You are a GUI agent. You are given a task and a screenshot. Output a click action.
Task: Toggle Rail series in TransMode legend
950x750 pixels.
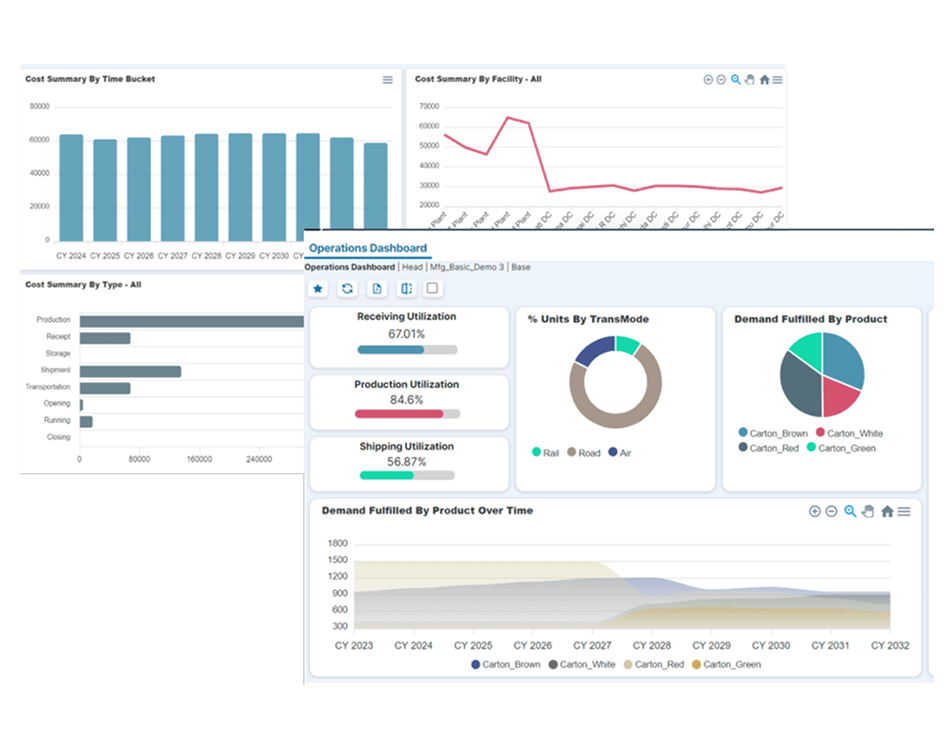545,453
